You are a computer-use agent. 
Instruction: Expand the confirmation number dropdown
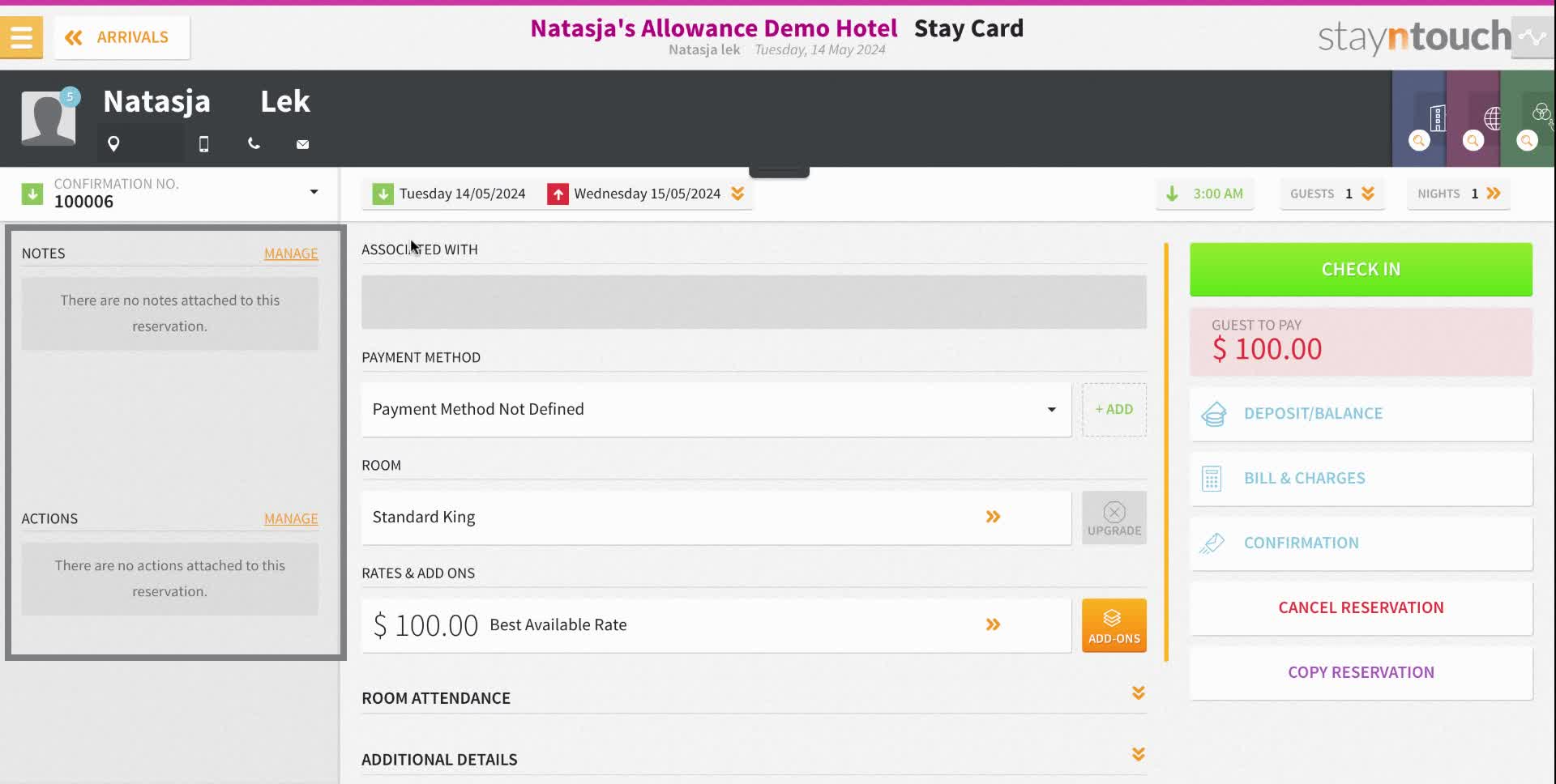(x=314, y=192)
